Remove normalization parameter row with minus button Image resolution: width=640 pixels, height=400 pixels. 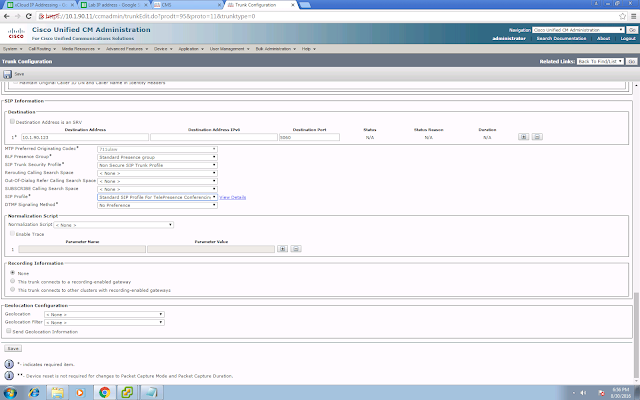tap(296, 249)
